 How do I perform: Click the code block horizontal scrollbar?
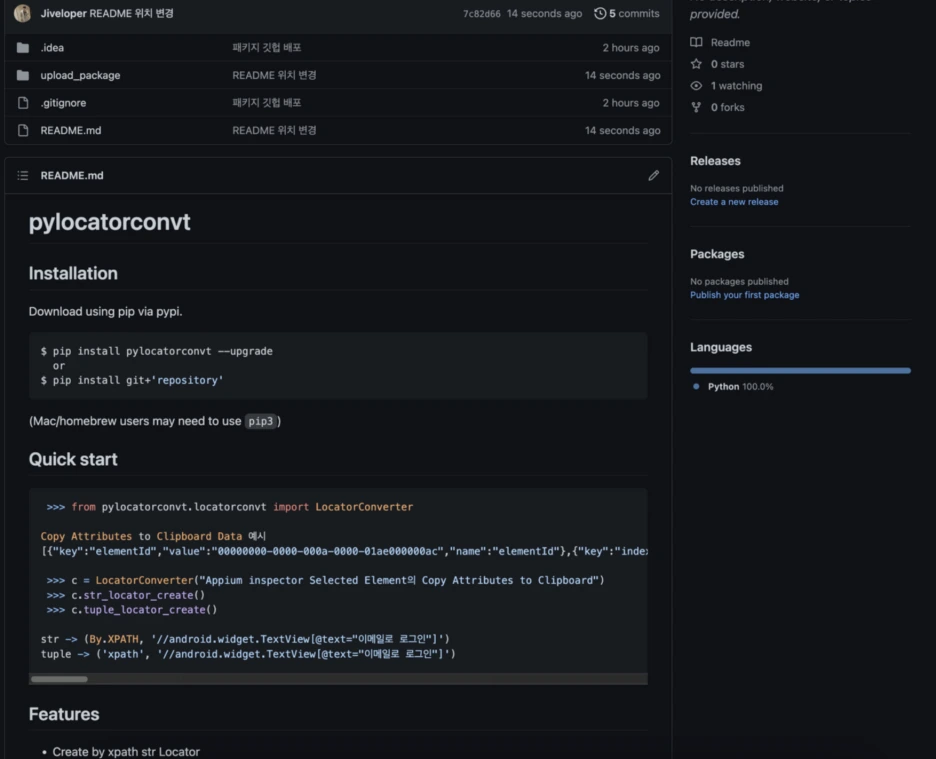click(59, 679)
